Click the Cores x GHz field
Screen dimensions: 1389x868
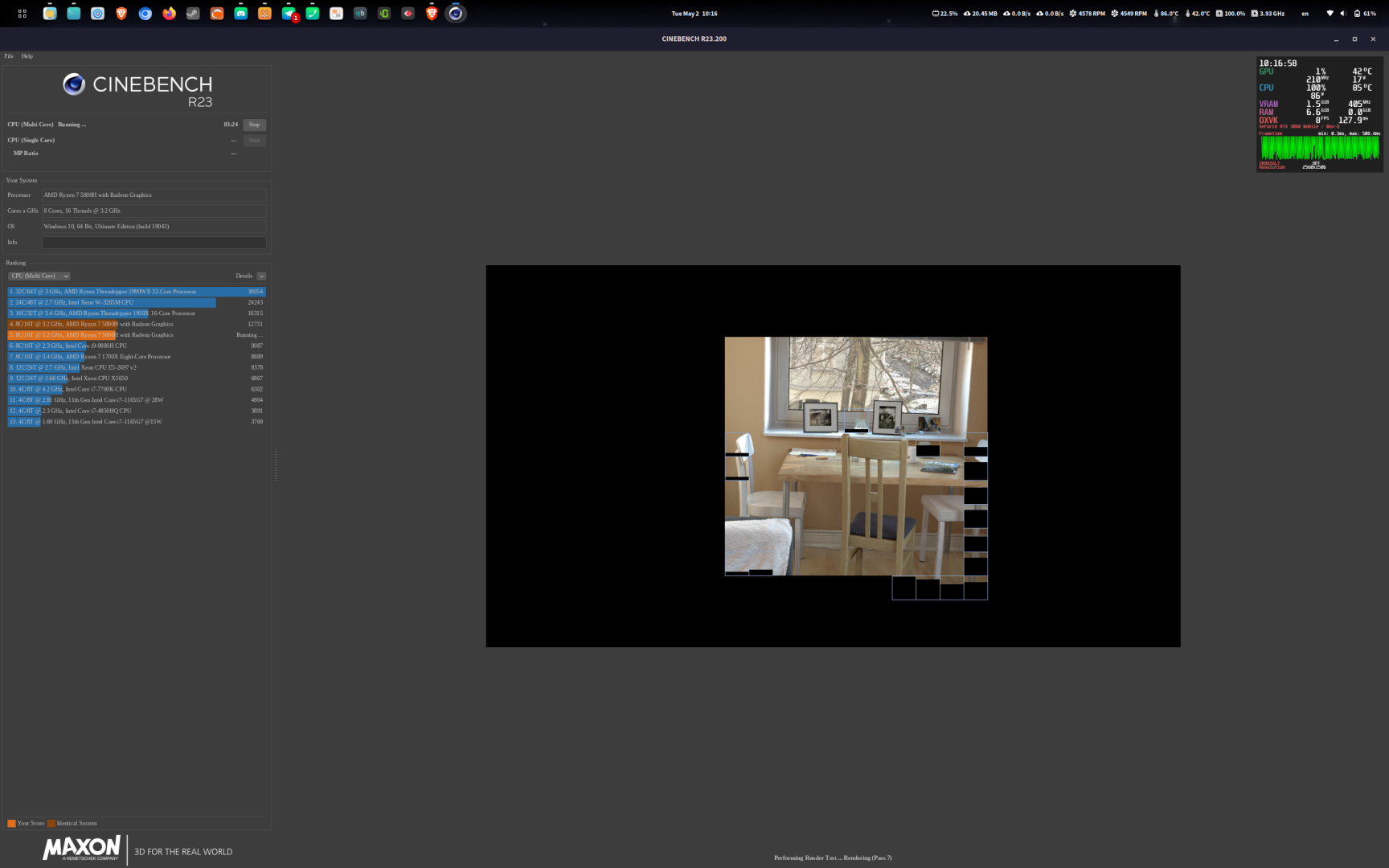click(154, 211)
